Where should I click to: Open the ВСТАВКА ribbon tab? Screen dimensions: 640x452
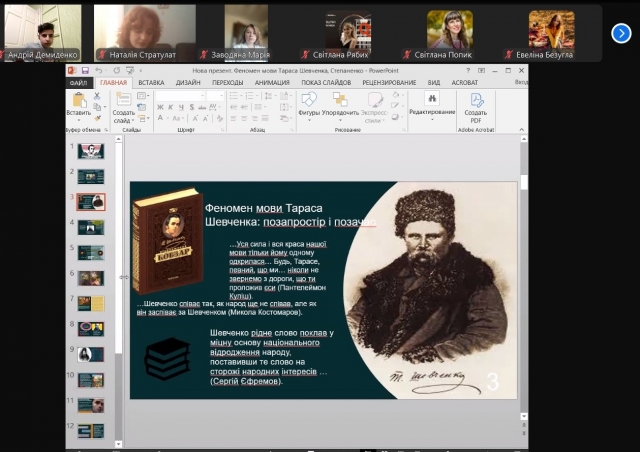[x=151, y=83]
